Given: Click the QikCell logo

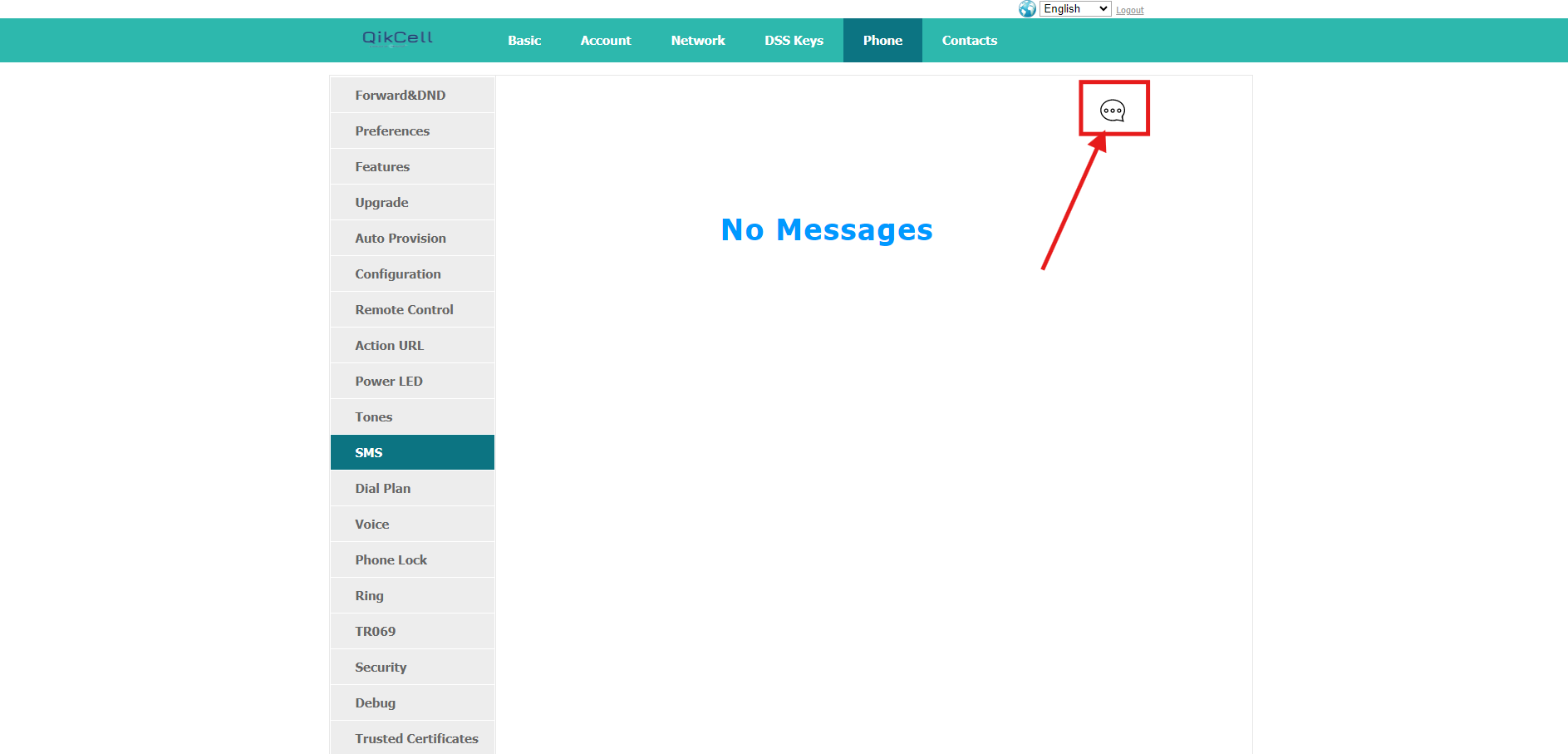Looking at the screenshot, I should click(x=397, y=38).
